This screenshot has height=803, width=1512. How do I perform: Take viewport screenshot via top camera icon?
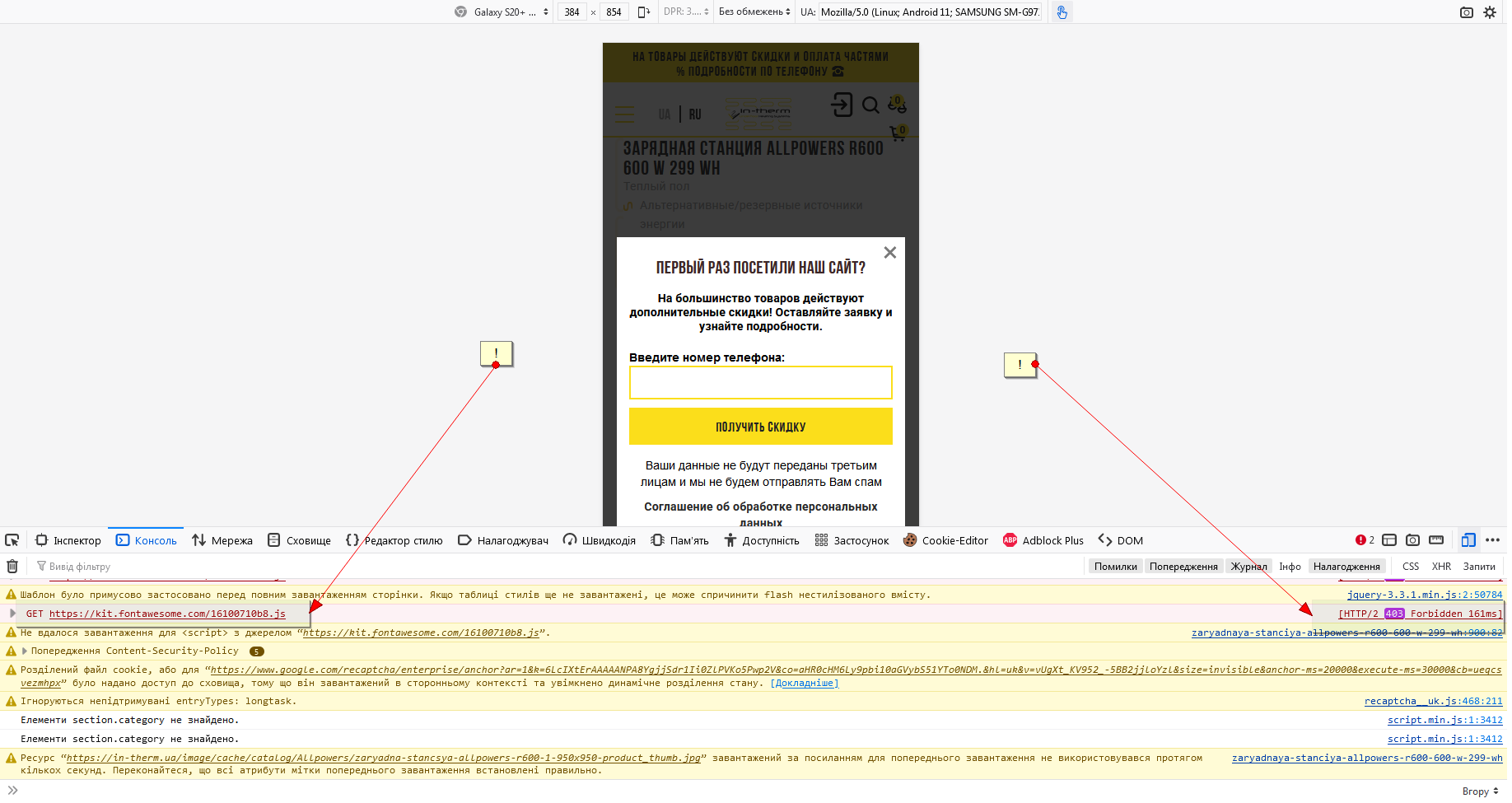[1466, 12]
